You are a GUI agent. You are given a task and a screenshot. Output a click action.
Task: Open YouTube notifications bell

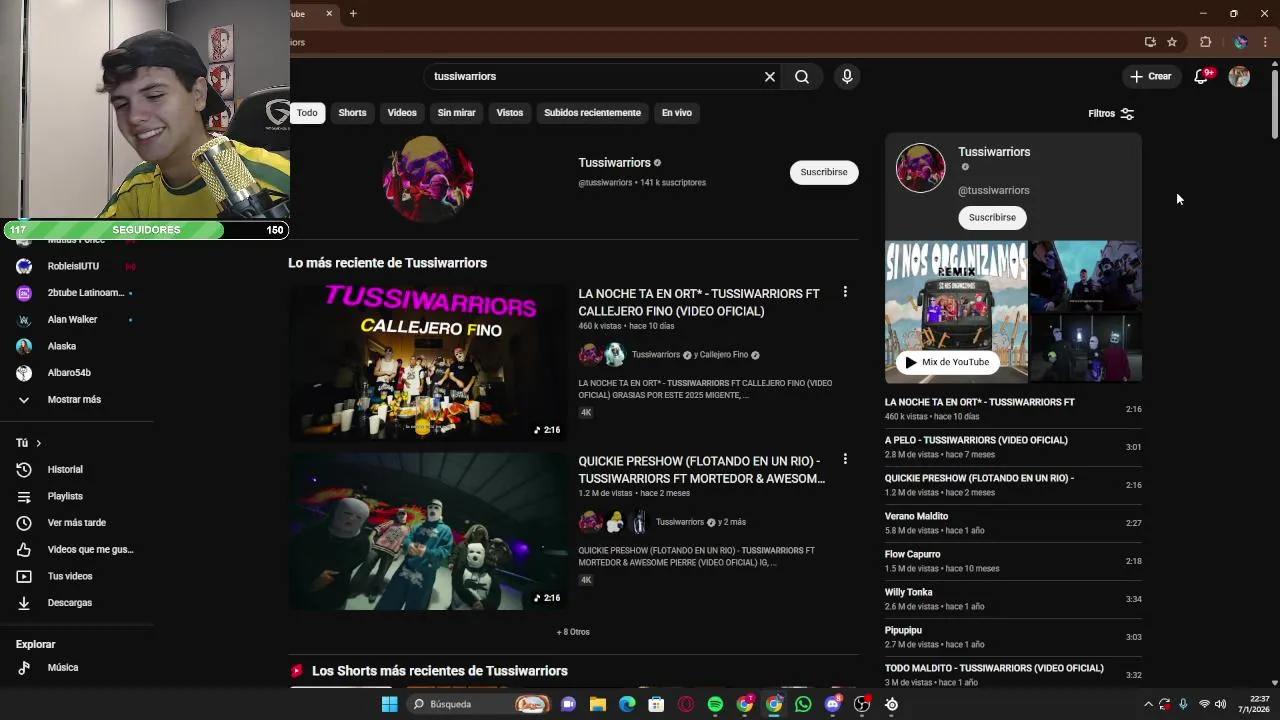1202,76
